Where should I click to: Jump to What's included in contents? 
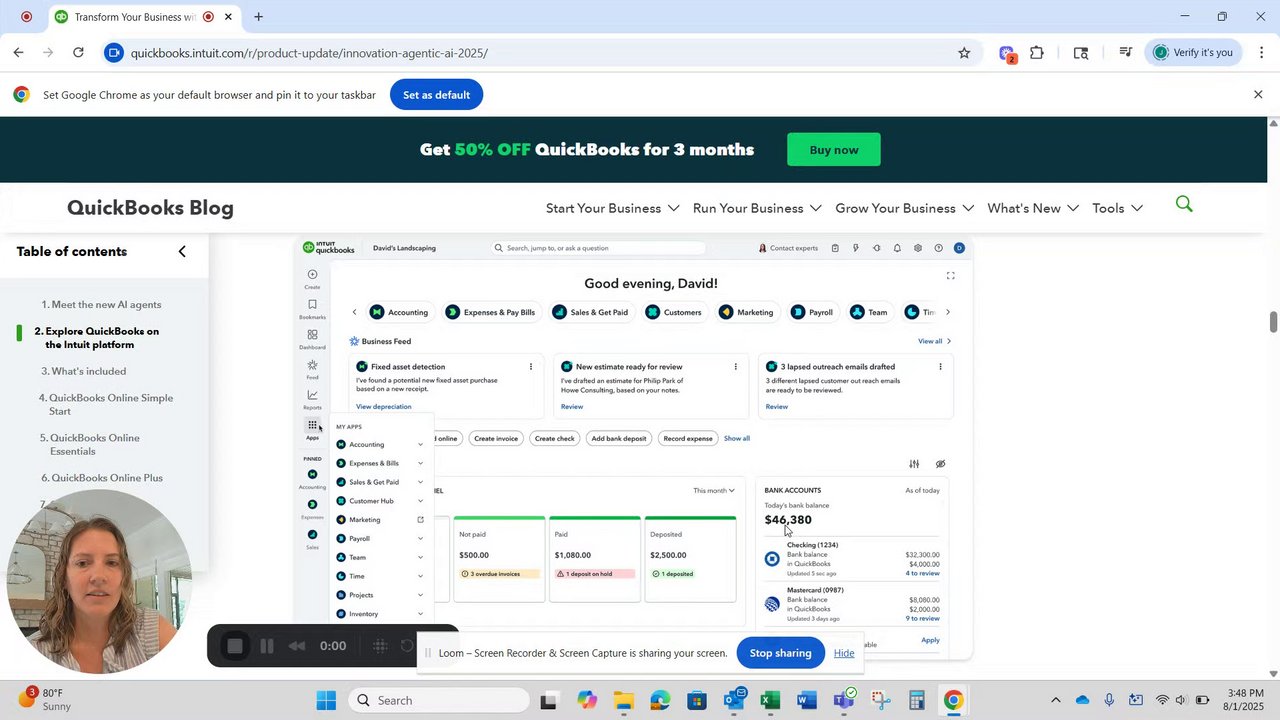point(83,371)
